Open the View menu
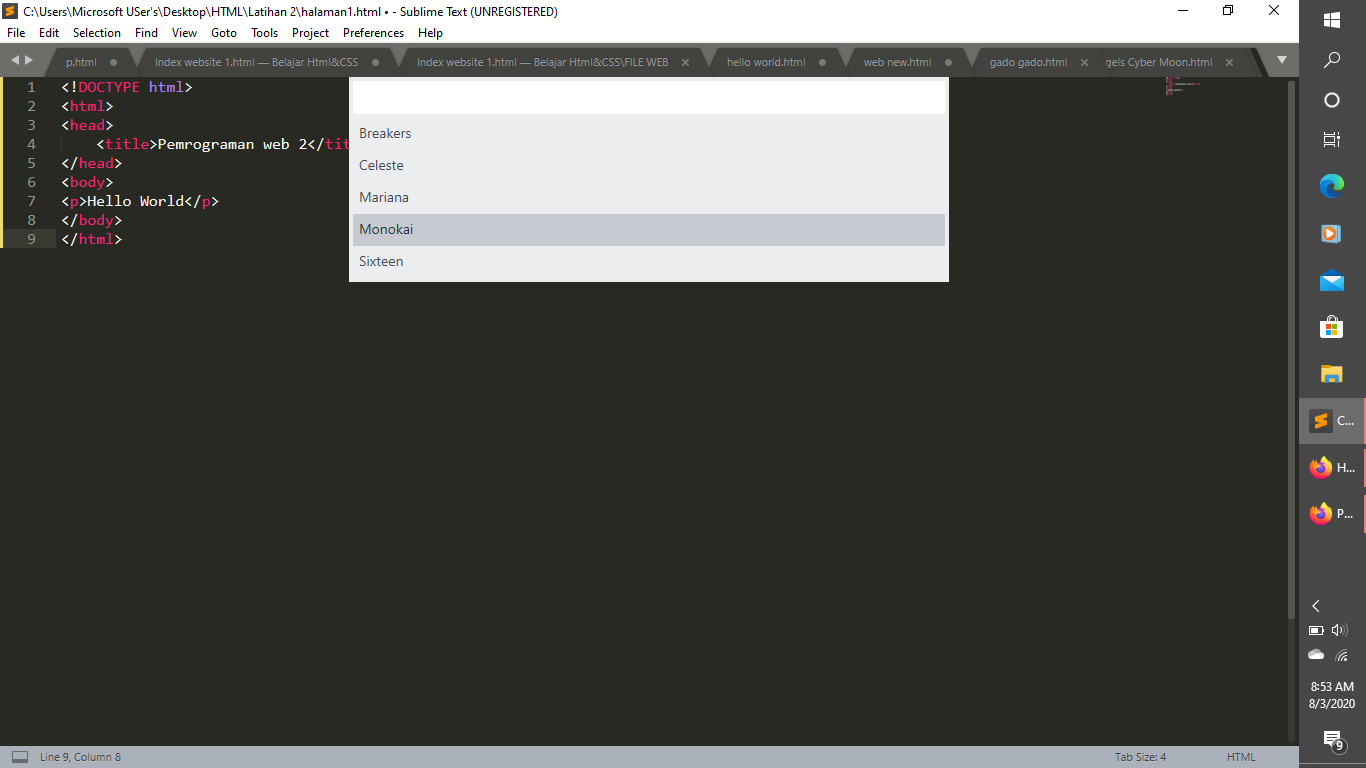 [x=184, y=33]
